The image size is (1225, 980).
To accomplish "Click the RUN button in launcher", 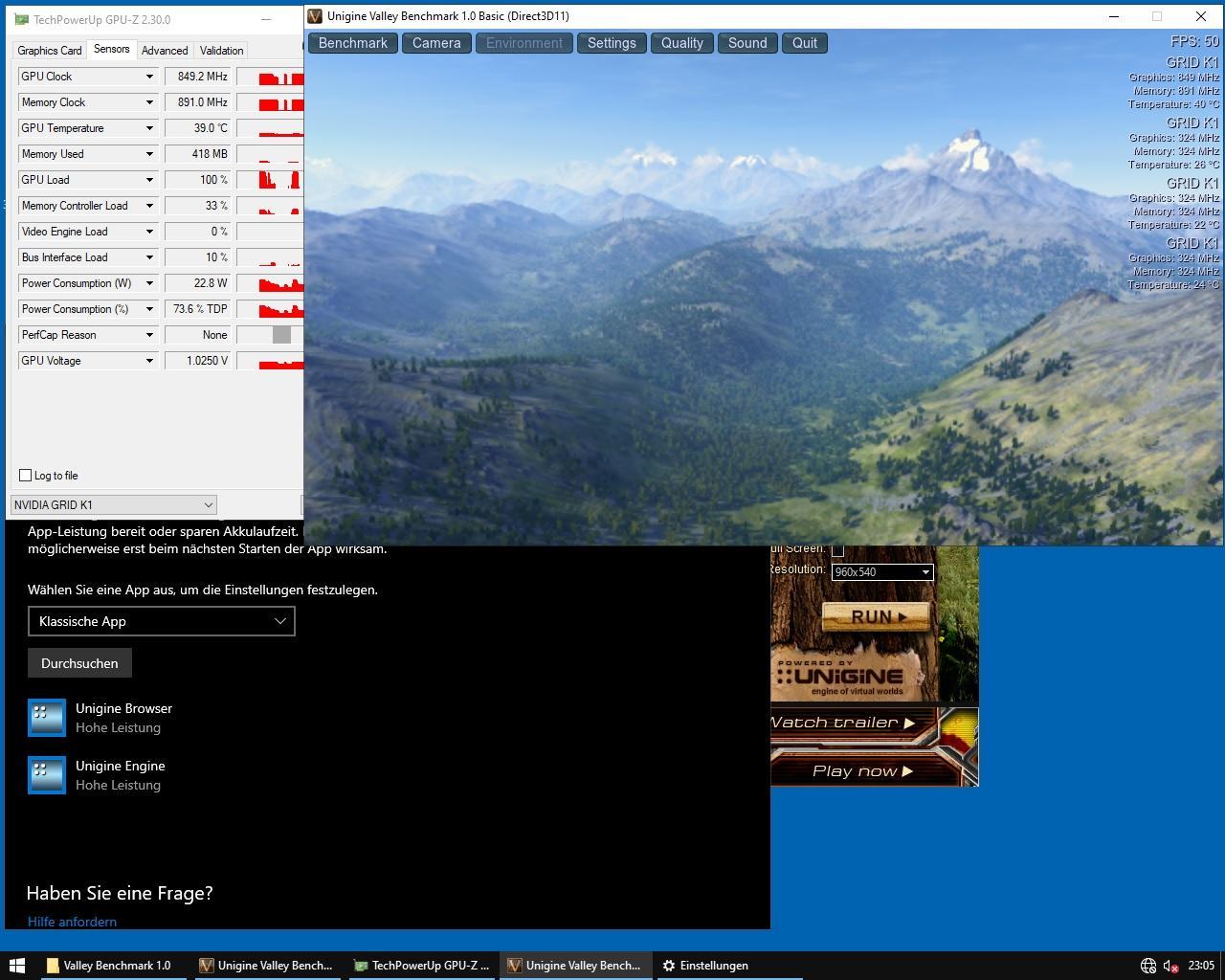I will click(x=877, y=616).
